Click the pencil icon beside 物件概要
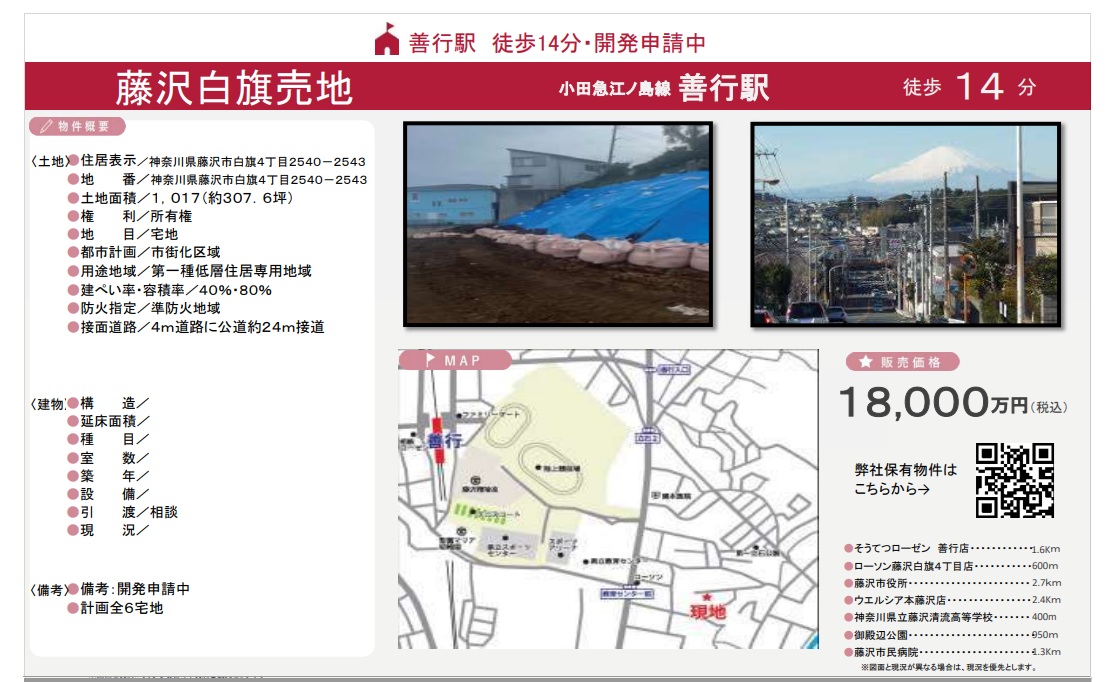1118x682 pixels. point(45,127)
